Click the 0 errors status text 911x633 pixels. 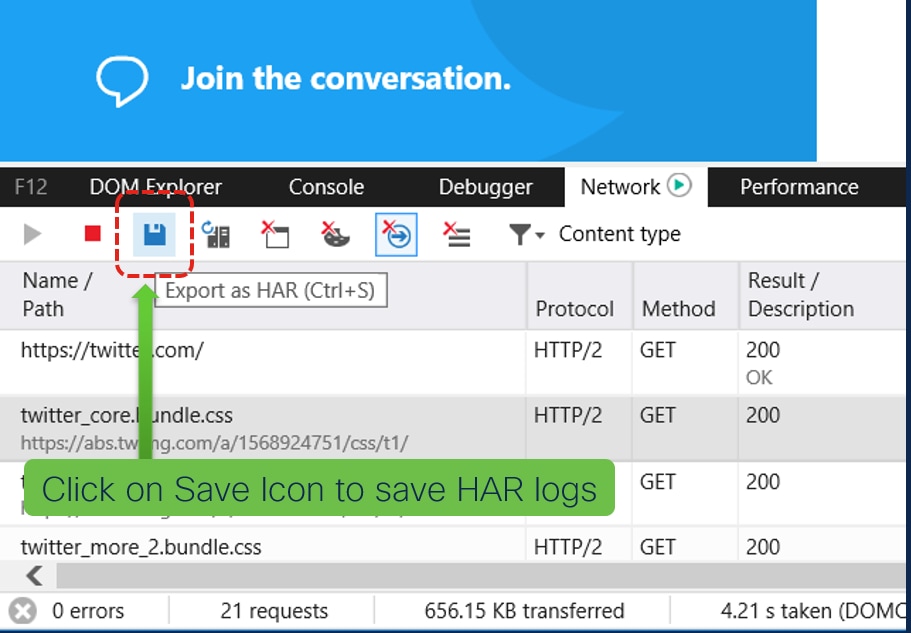88,612
